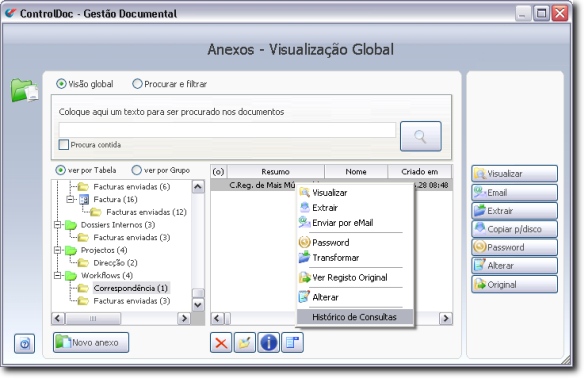Image resolution: width=584 pixels, height=380 pixels.
Task: Choose Histórico de Consultas menu entry
Action: [x=355, y=317]
